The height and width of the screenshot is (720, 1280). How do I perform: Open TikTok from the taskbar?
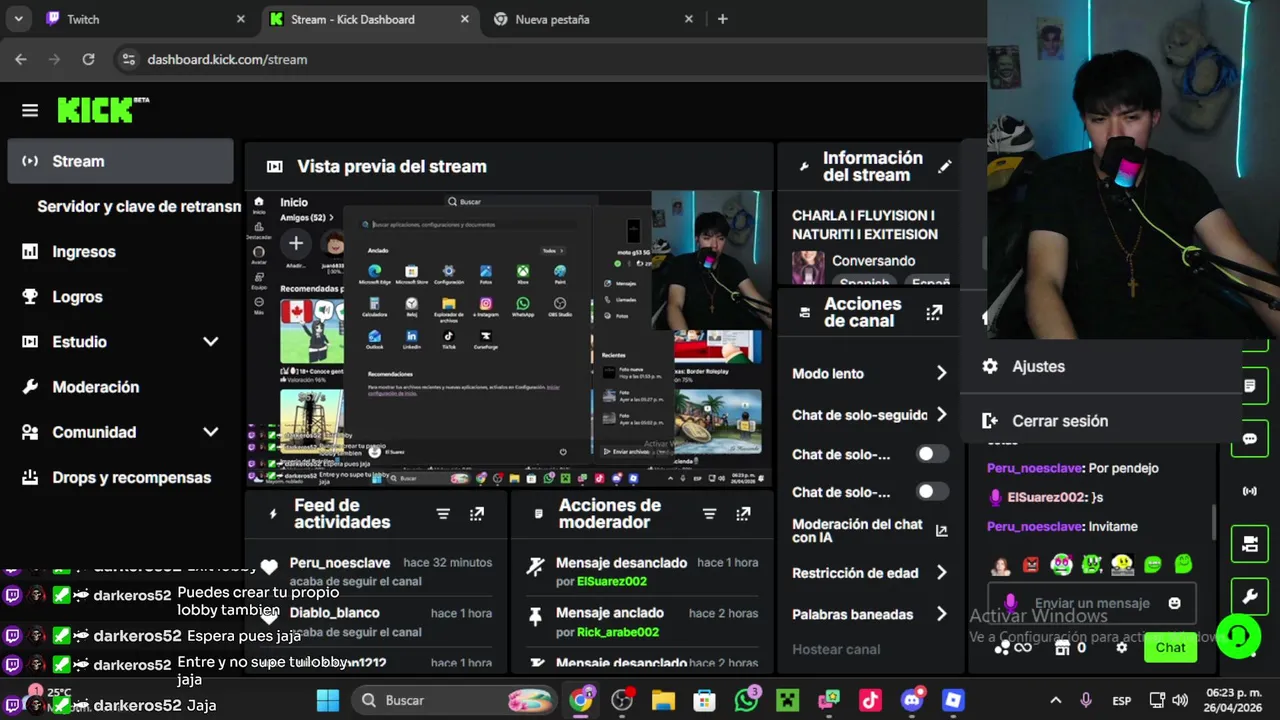(x=870, y=700)
